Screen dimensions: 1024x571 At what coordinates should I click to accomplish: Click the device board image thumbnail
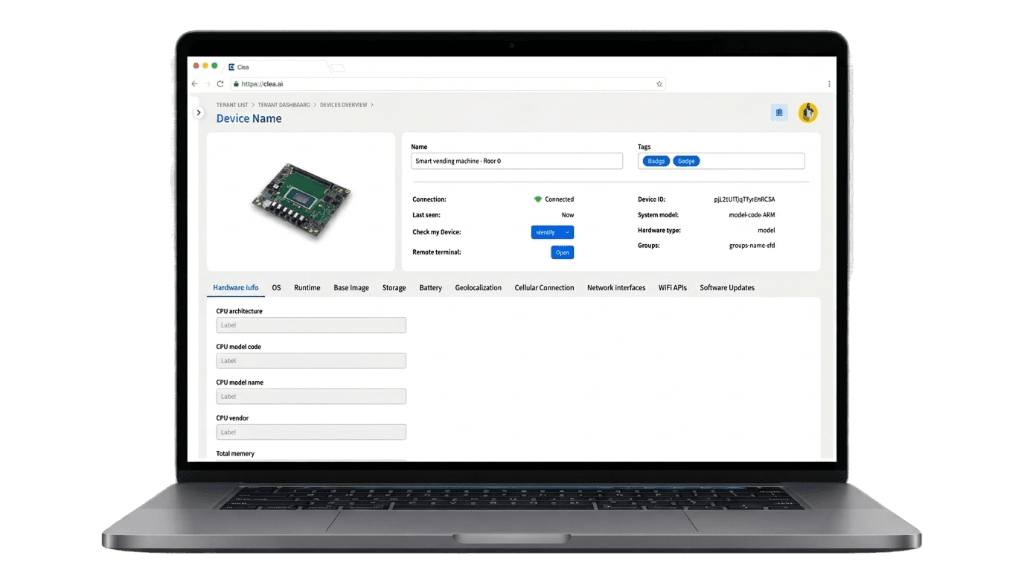[x=301, y=201]
